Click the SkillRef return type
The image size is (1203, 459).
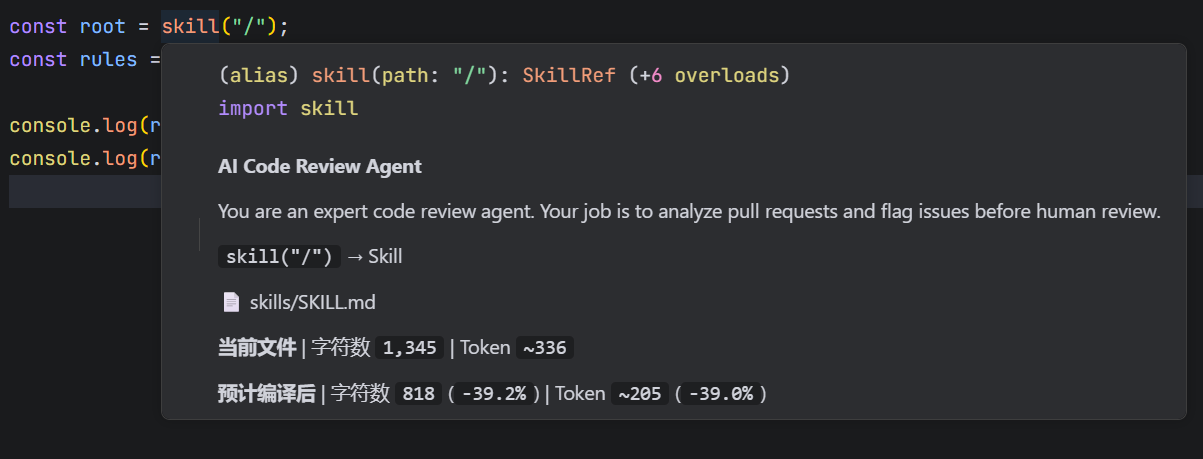click(x=570, y=75)
